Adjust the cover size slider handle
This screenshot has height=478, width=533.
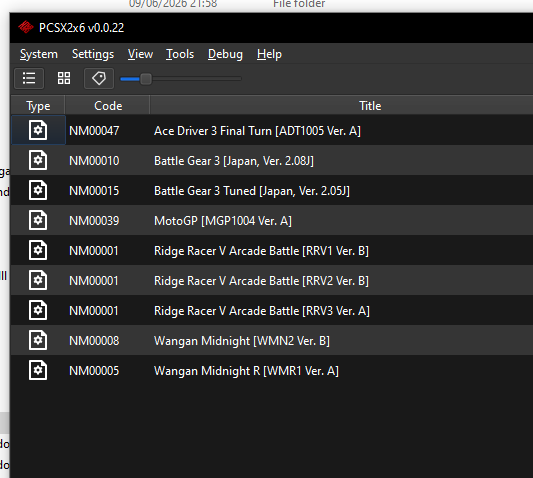click(146, 79)
